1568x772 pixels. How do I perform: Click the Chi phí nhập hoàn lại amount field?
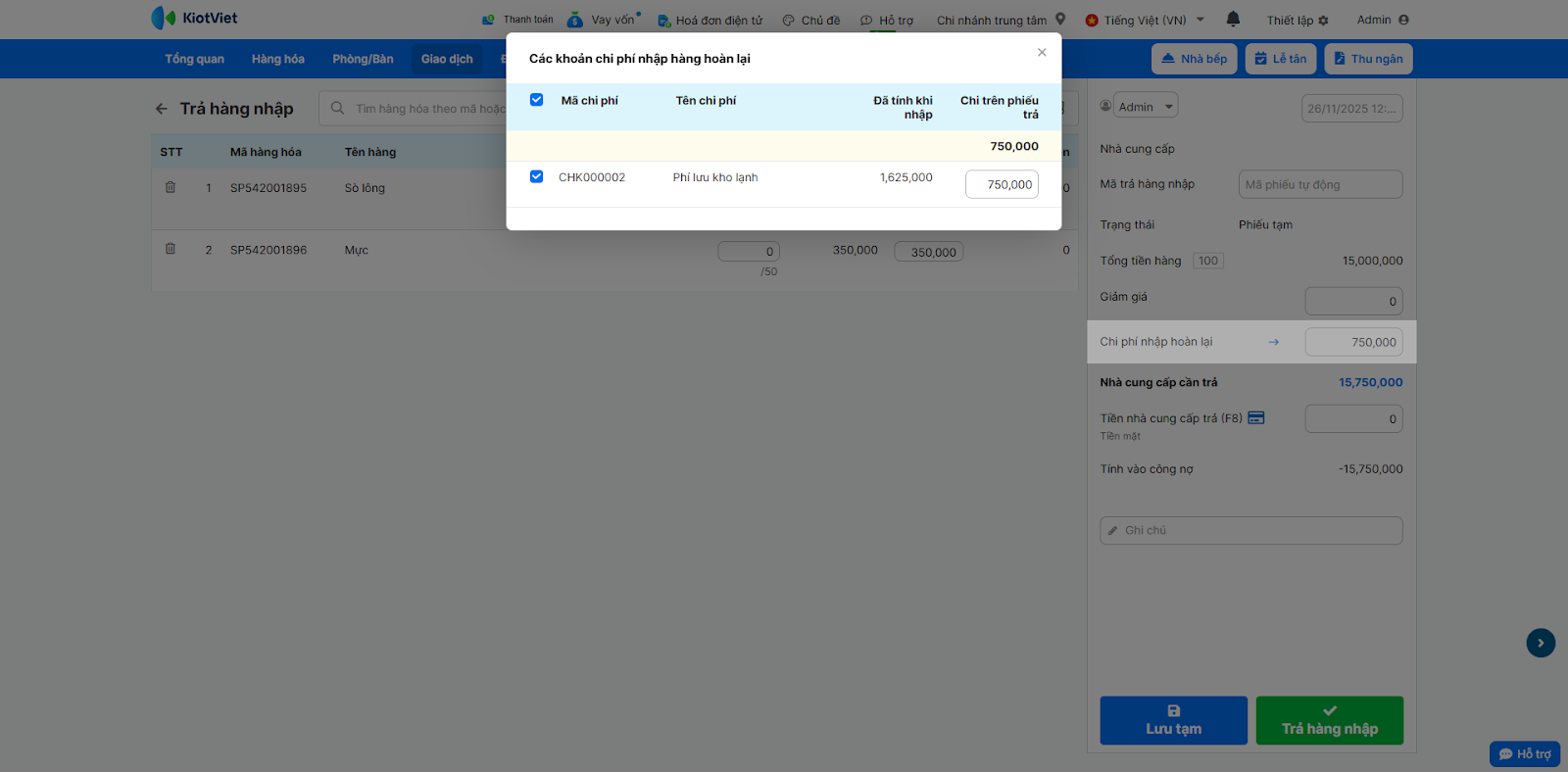coord(1353,342)
